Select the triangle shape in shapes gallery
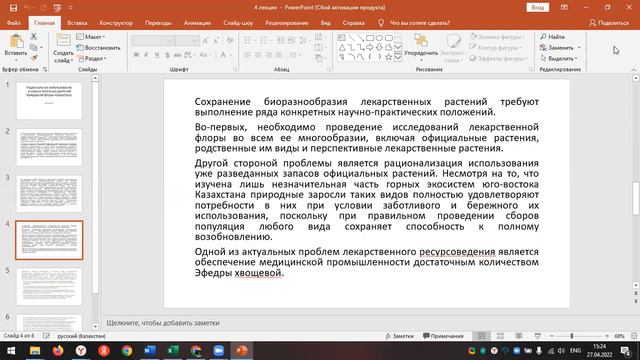This screenshot has width=640, height=360. (342, 47)
